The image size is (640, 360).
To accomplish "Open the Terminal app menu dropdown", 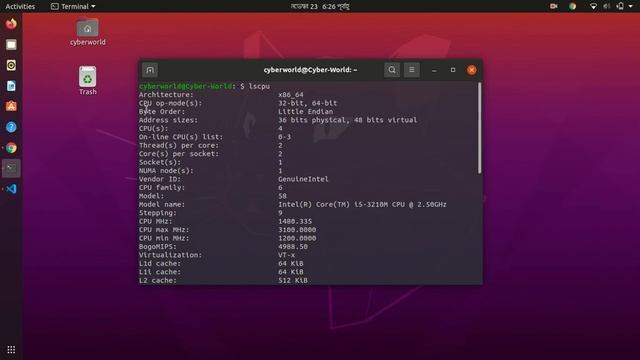I will 73,7.
